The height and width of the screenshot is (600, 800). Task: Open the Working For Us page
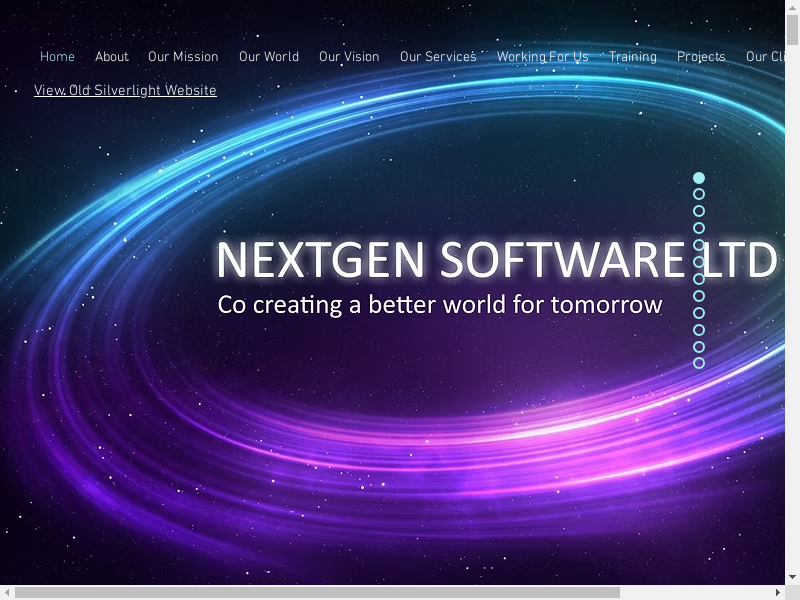[542, 57]
